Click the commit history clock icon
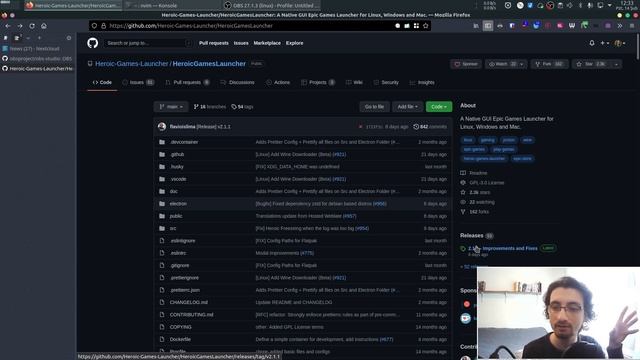Screen dimensions: 640x360 (416, 127)
